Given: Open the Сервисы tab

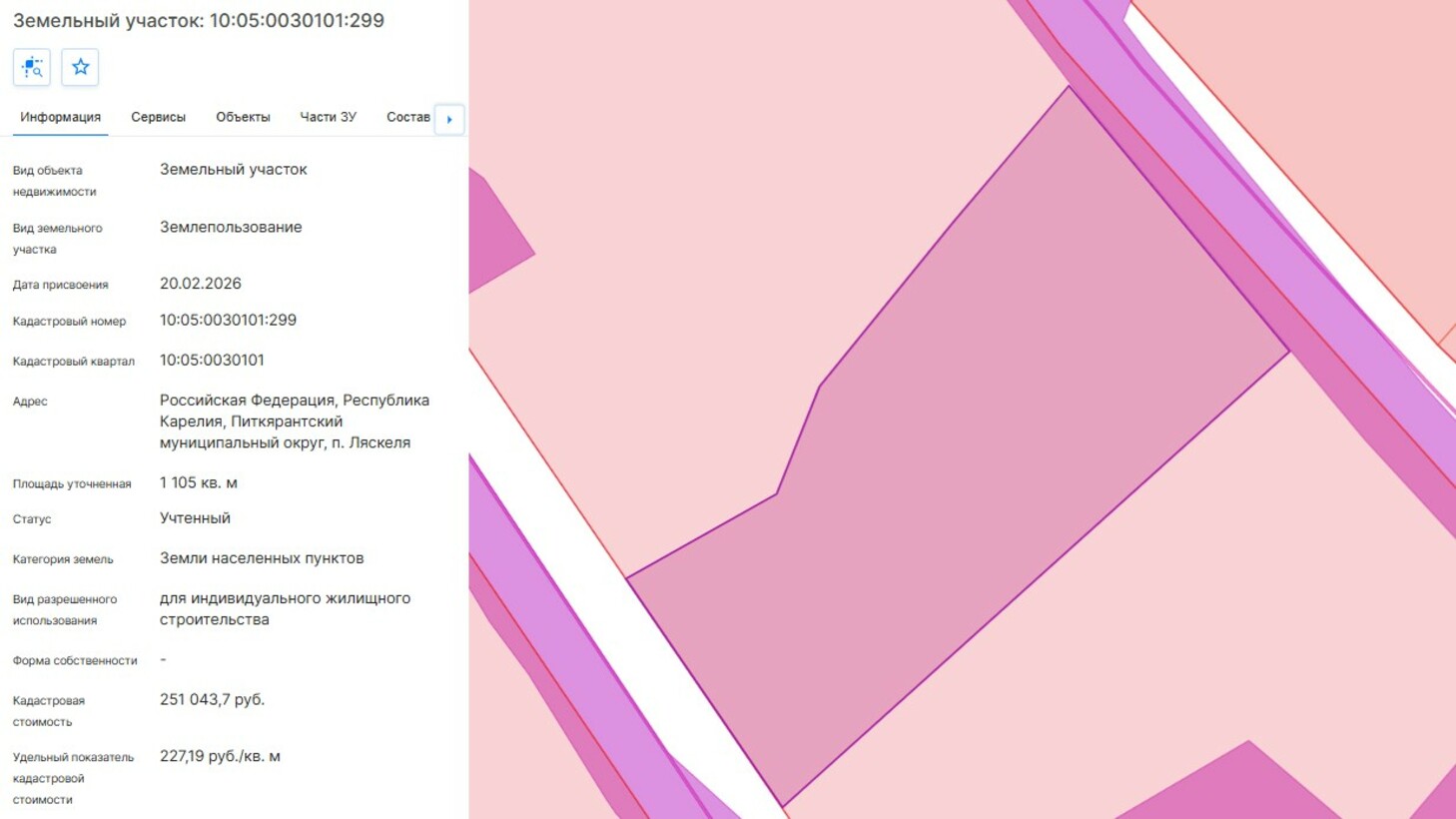Looking at the screenshot, I should pyautogui.click(x=158, y=117).
